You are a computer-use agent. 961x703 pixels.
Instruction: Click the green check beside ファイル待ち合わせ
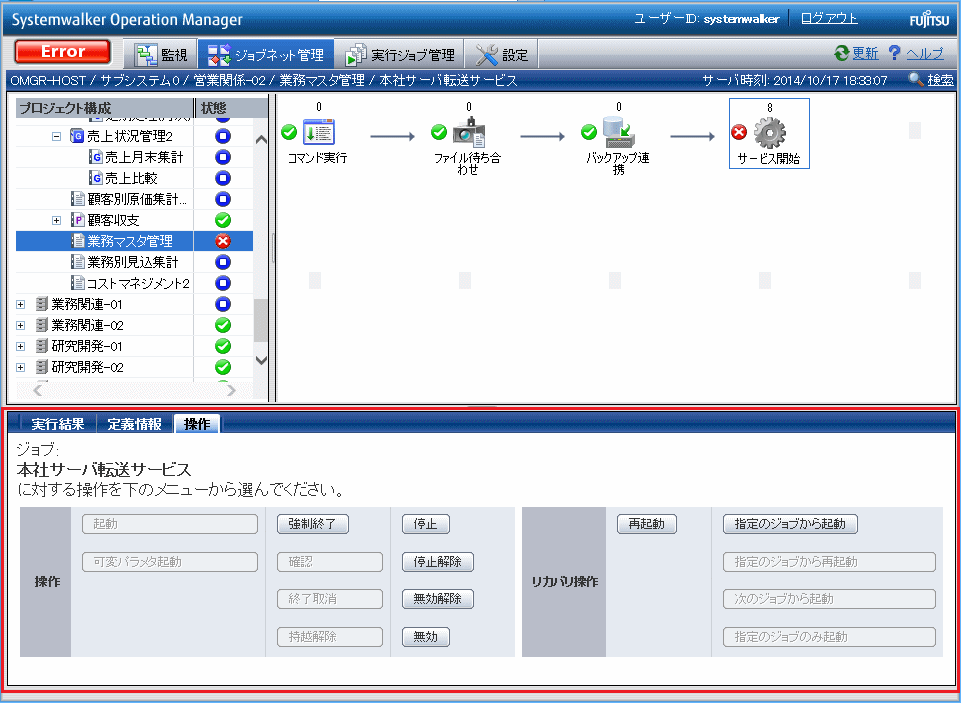click(x=439, y=132)
